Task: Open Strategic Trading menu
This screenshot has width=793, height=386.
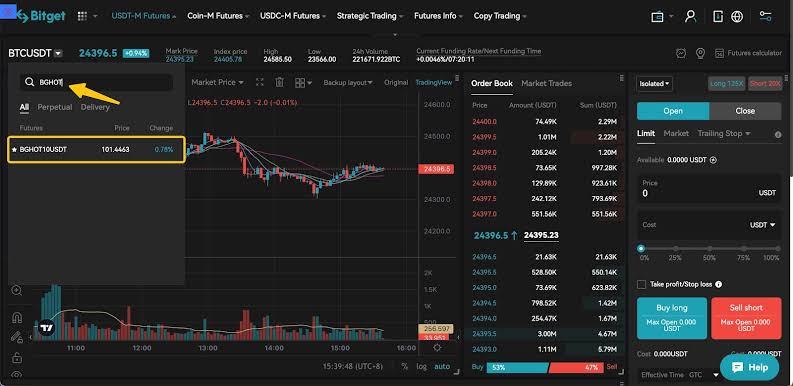Action: pos(370,16)
